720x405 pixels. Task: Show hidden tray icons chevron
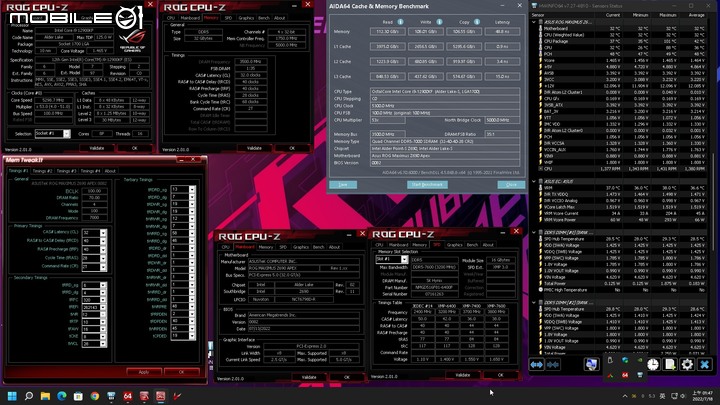pos(624,396)
